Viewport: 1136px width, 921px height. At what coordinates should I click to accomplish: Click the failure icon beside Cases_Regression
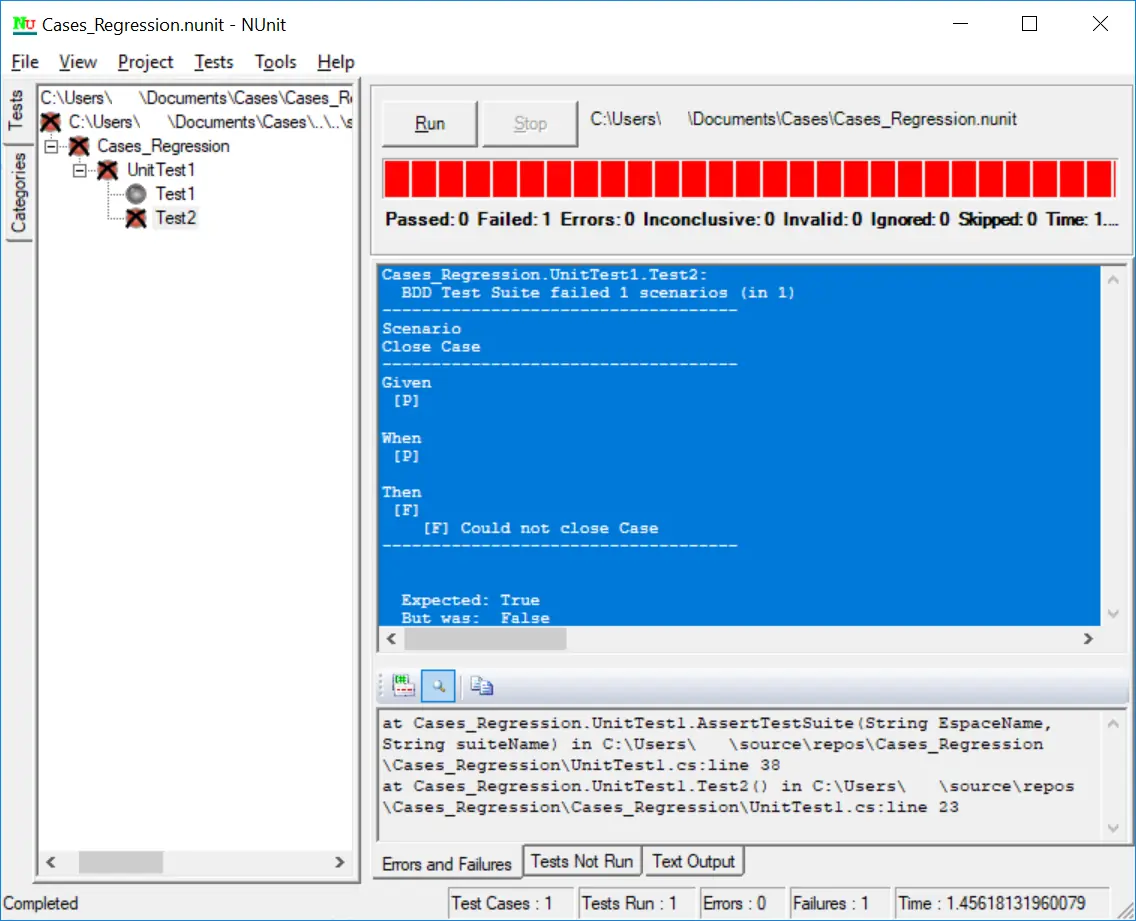coord(79,146)
